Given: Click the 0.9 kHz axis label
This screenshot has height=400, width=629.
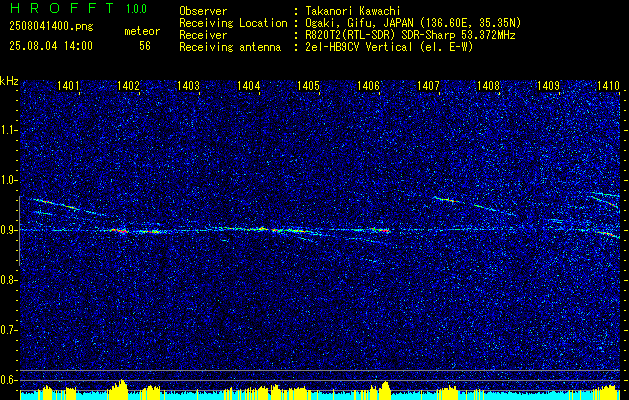Looking at the screenshot, I should pyautogui.click(x=8, y=230).
